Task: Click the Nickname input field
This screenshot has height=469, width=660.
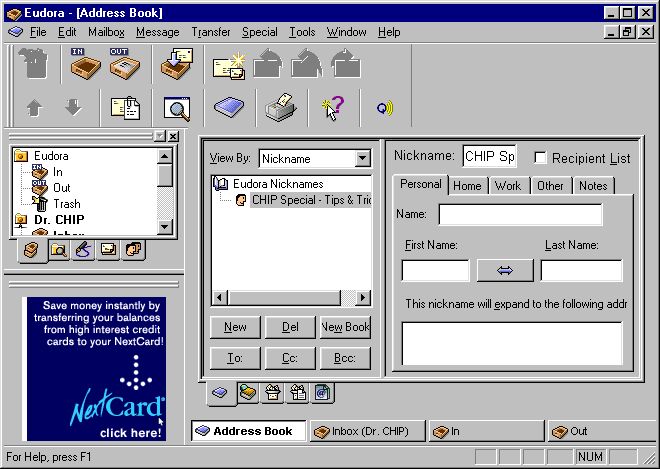Action: pos(489,156)
